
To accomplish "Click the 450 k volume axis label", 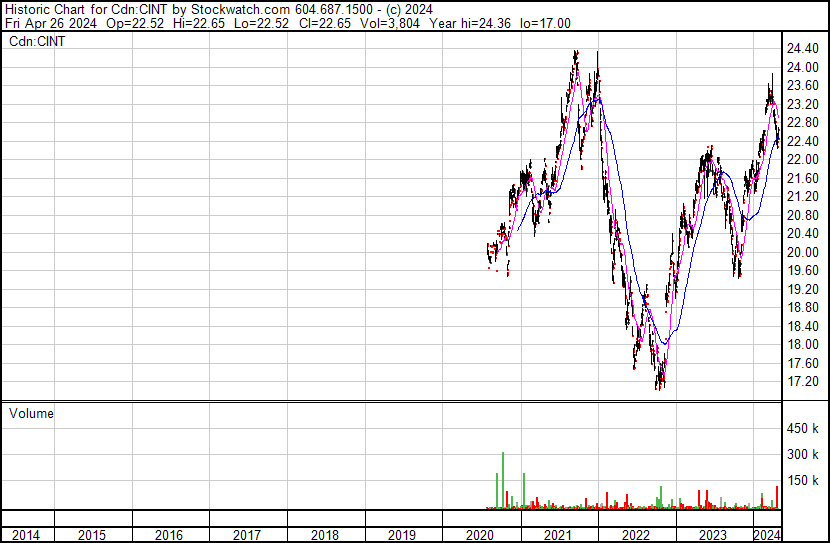I will click(805, 430).
